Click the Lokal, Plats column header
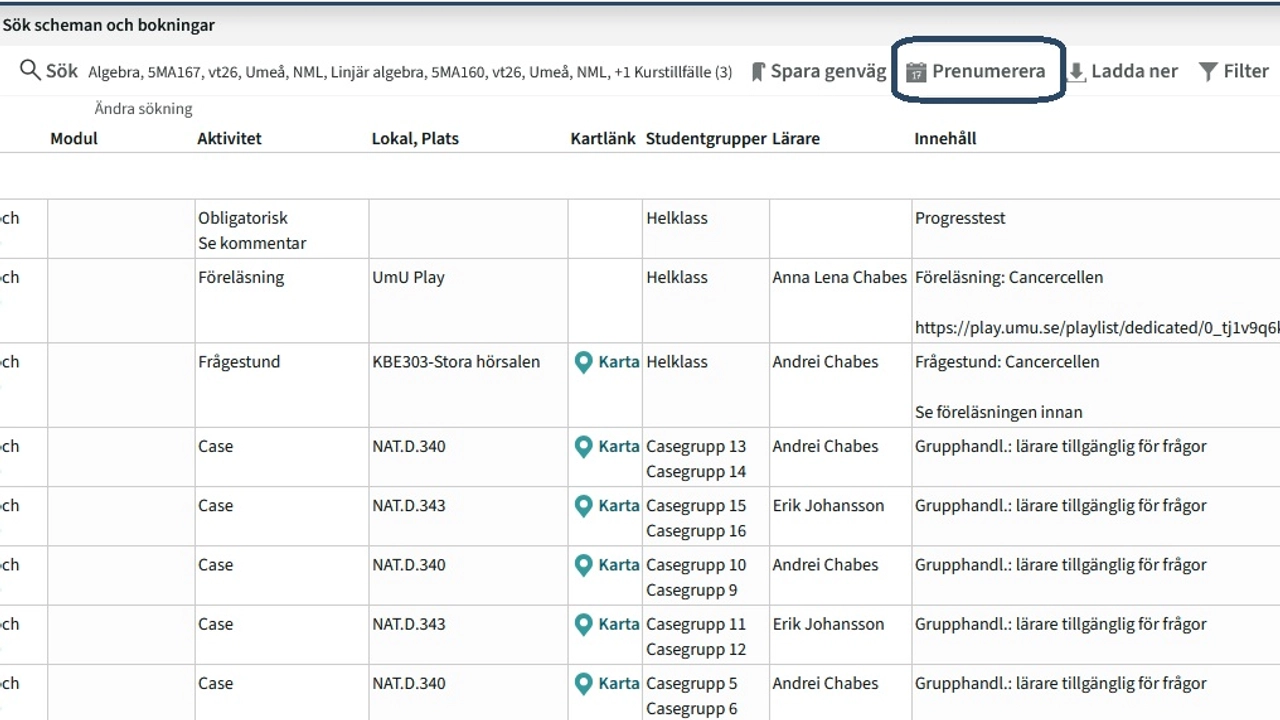The height and width of the screenshot is (720, 1280). coord(415,139)
